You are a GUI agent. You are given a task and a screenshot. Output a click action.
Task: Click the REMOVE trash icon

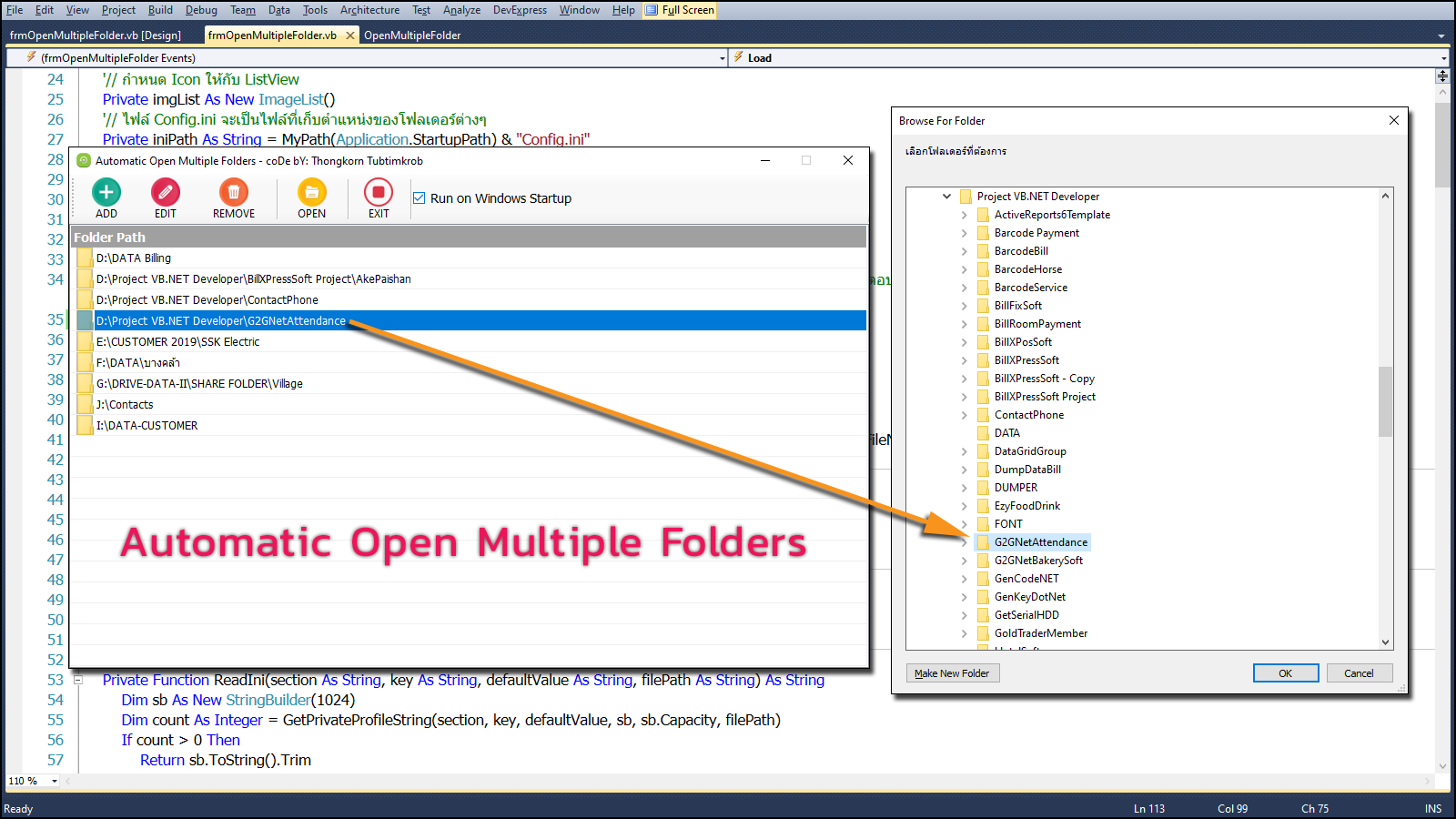[234, 192]
